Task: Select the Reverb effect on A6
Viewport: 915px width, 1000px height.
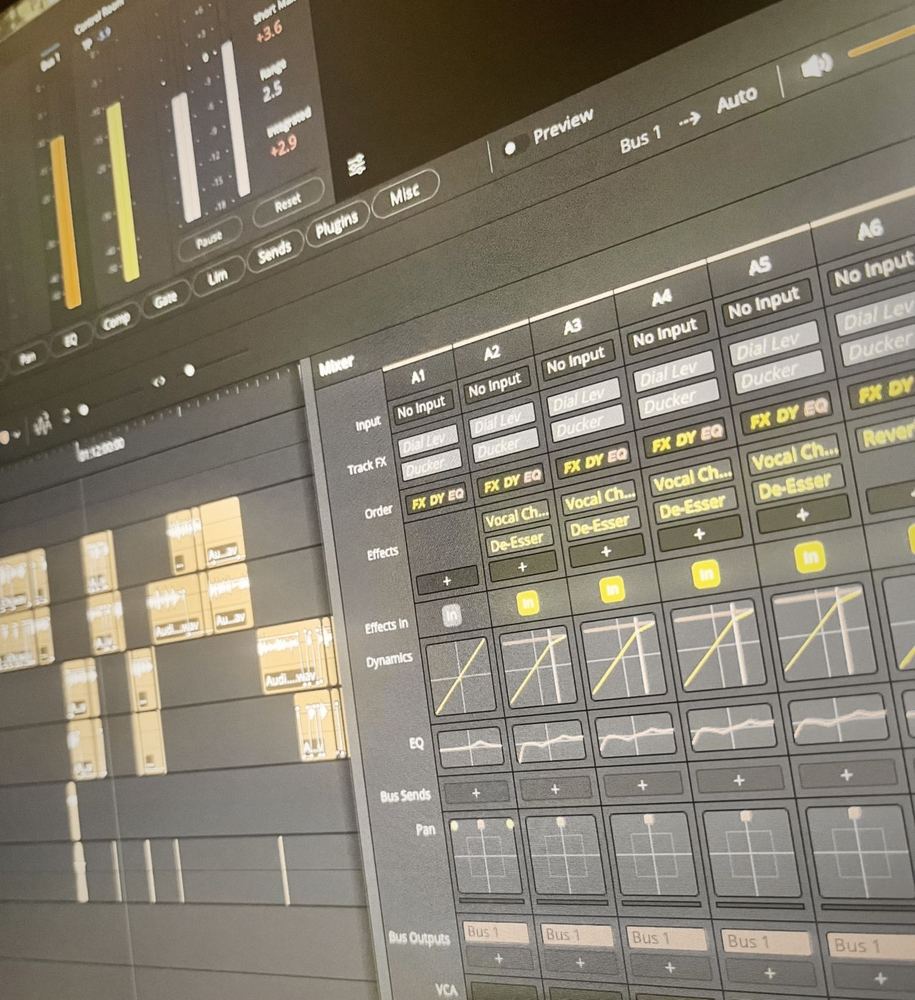Action: pyautogui.click(x=889, y=434)
